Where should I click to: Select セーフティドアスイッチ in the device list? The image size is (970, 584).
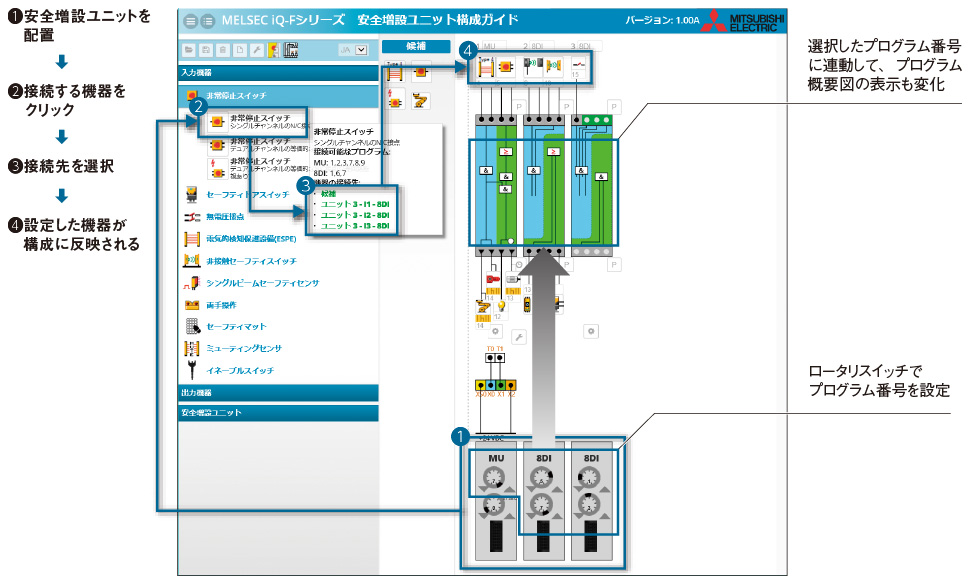pyautogui.click(x=243, y=193)
